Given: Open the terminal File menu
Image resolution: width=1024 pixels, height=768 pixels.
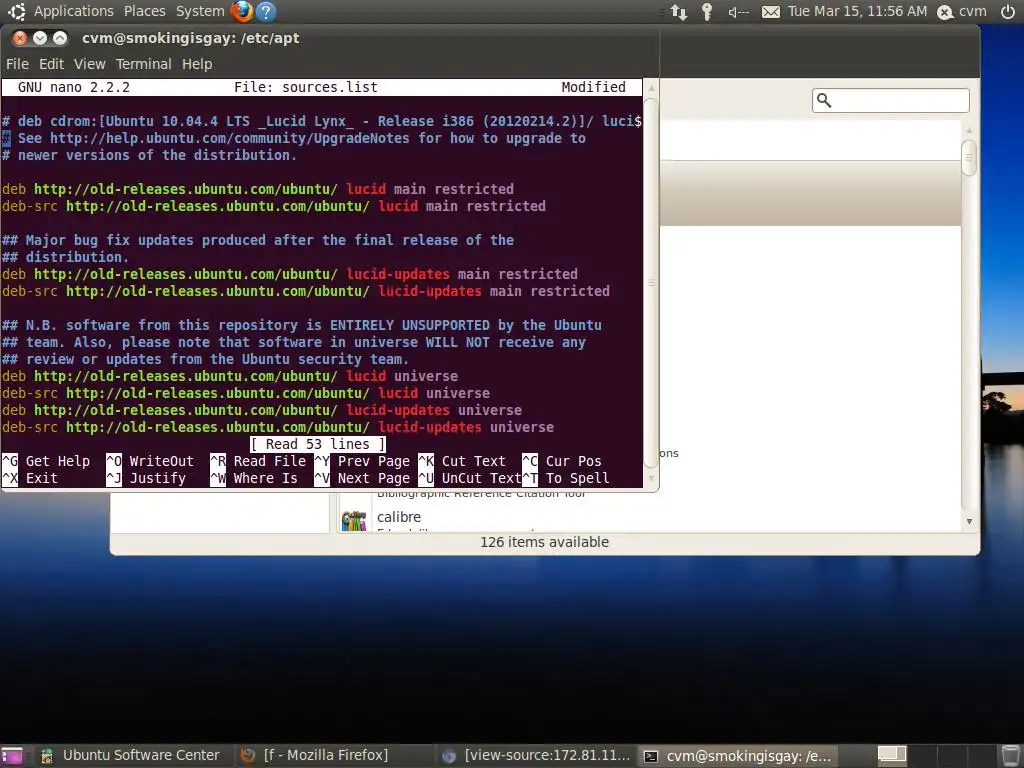Looking at the screenshot, I should coord(17,64).
